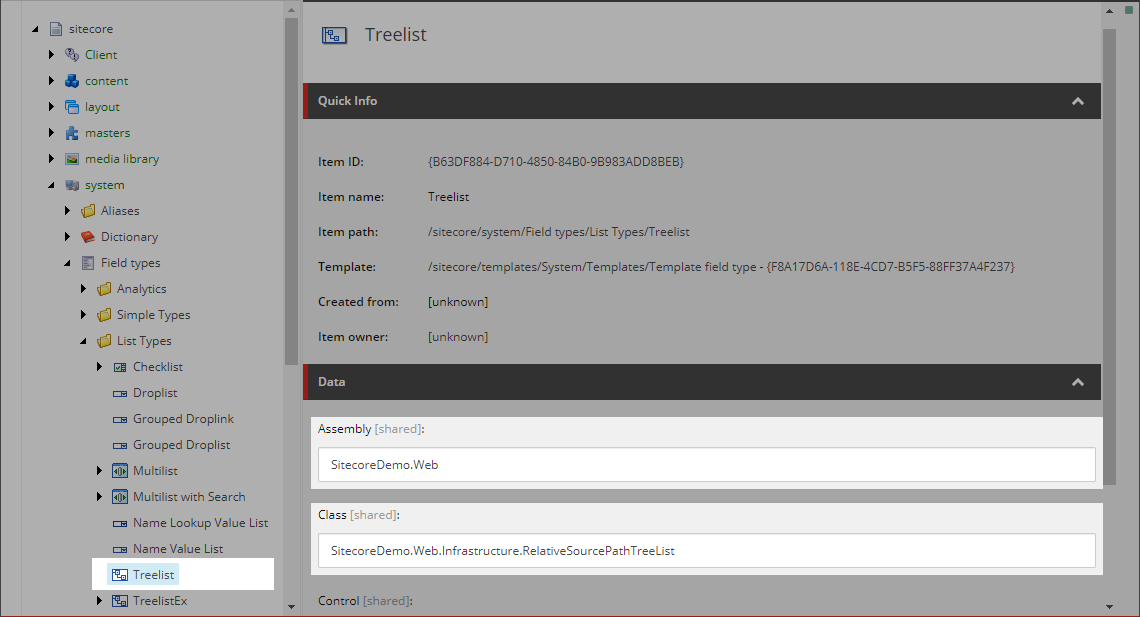Click the Multilist field type icon
The image size is (1140, 617).
coord(120,471)
